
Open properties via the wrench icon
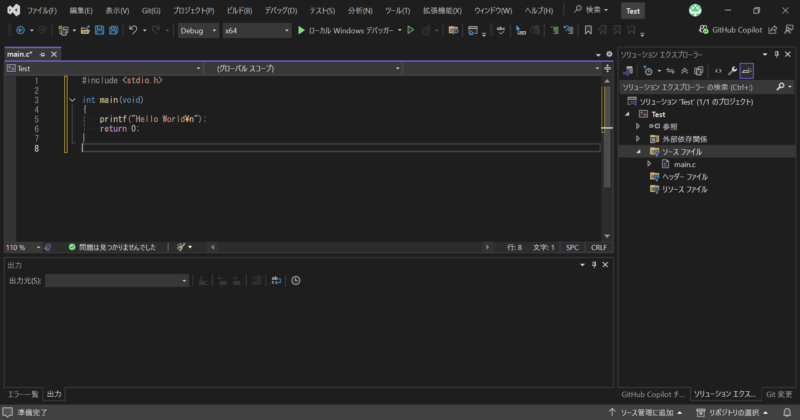[732, 71]
